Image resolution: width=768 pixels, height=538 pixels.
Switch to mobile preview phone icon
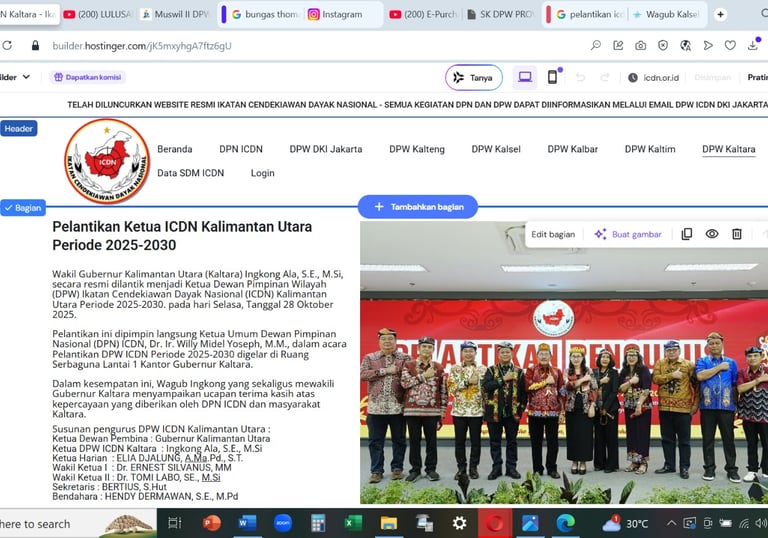(552, 77)
